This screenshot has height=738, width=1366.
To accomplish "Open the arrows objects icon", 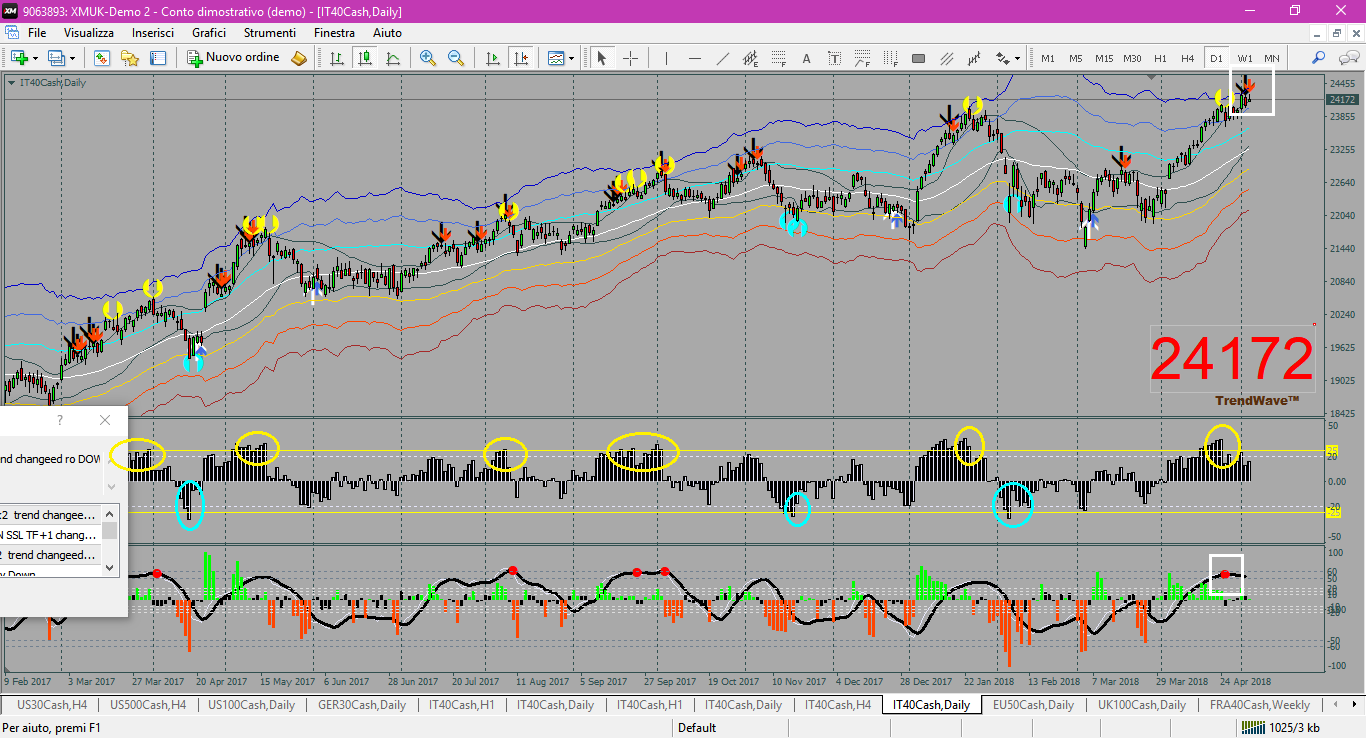I will (1003, 58).
